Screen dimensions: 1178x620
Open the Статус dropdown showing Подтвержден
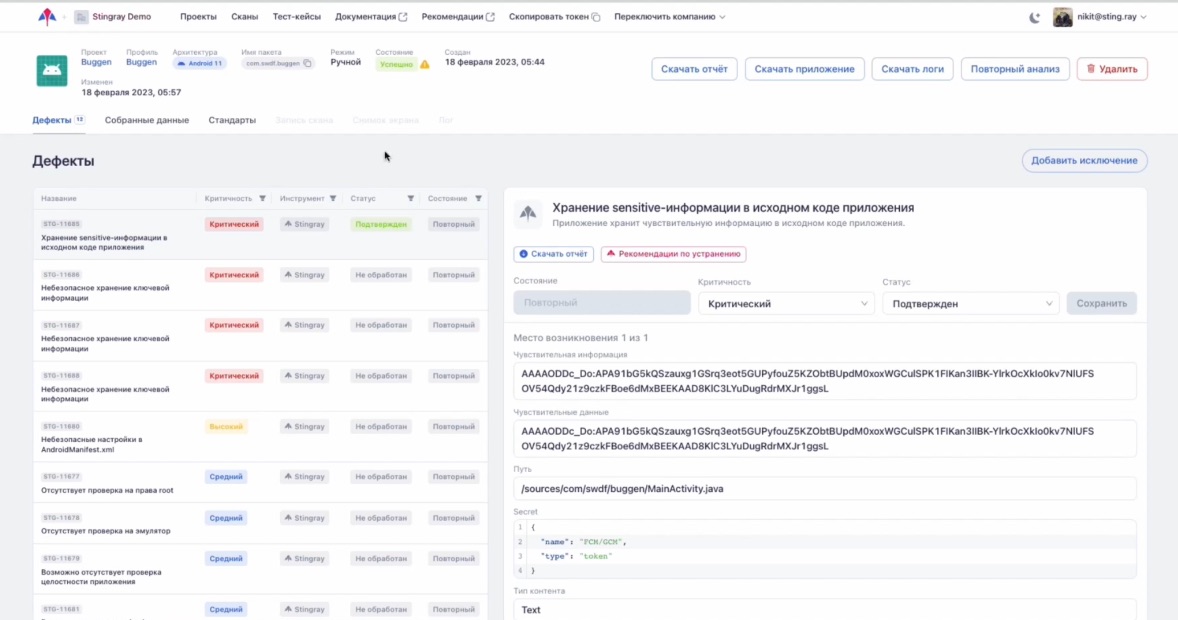(970, 303)
